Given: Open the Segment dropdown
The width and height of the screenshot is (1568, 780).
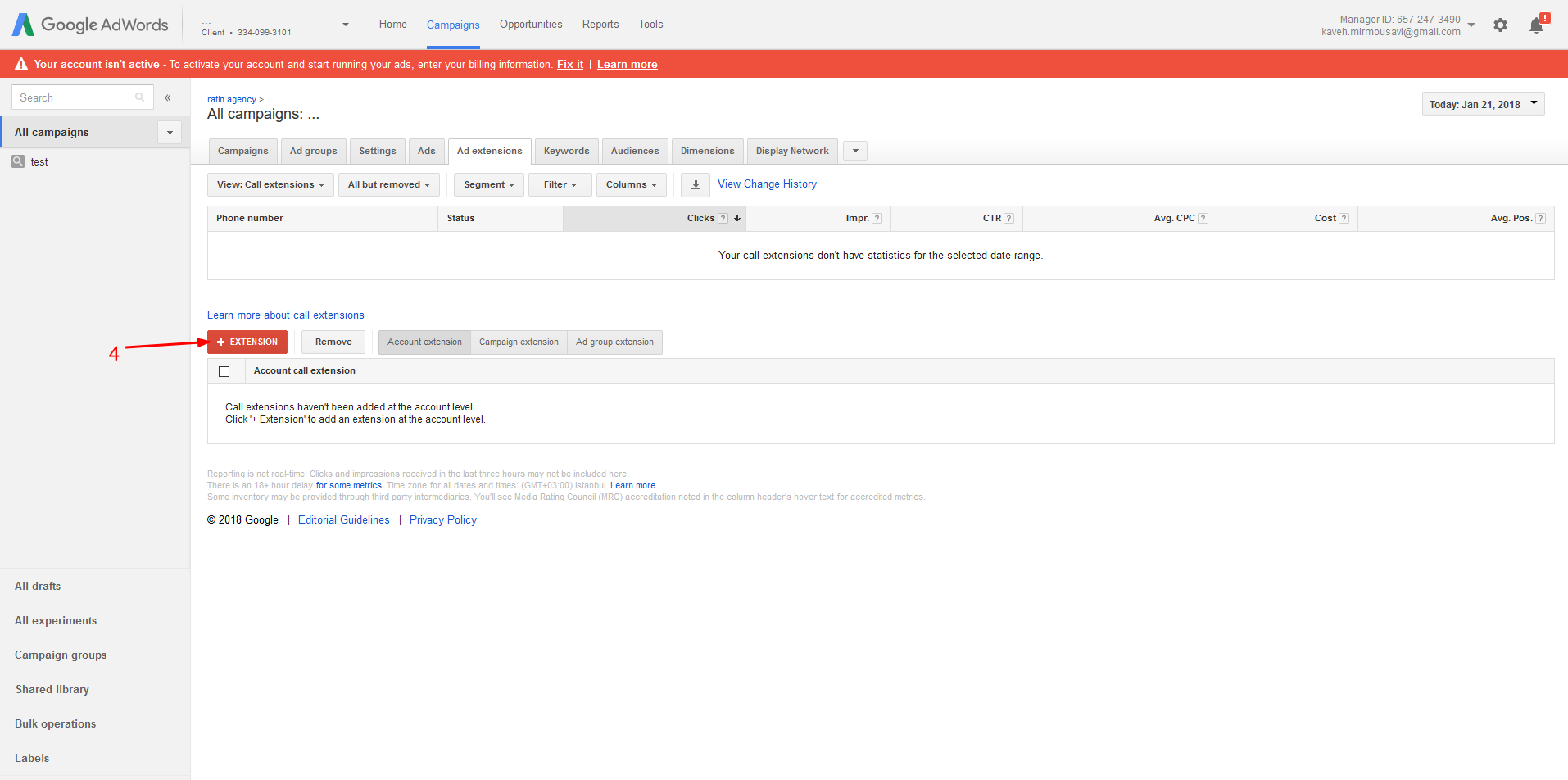Looking at the screenshot, I should tap(489, 184).
